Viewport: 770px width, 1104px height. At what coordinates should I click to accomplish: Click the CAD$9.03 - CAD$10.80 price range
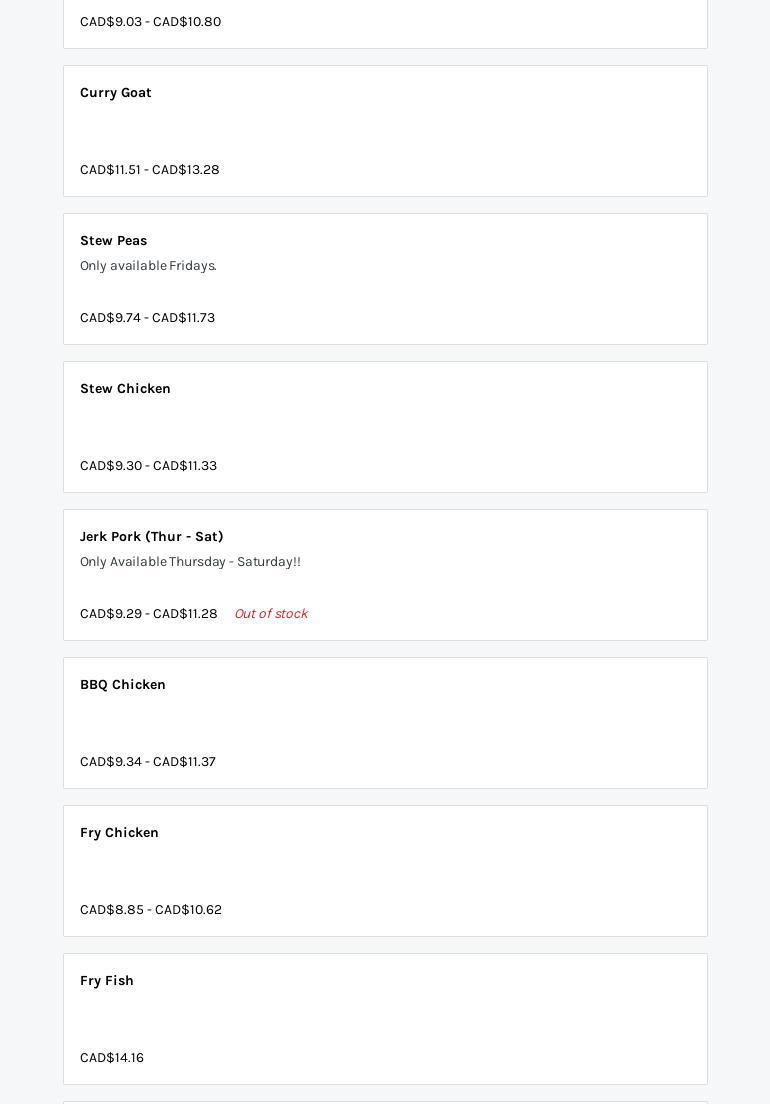tap(150, 22)
